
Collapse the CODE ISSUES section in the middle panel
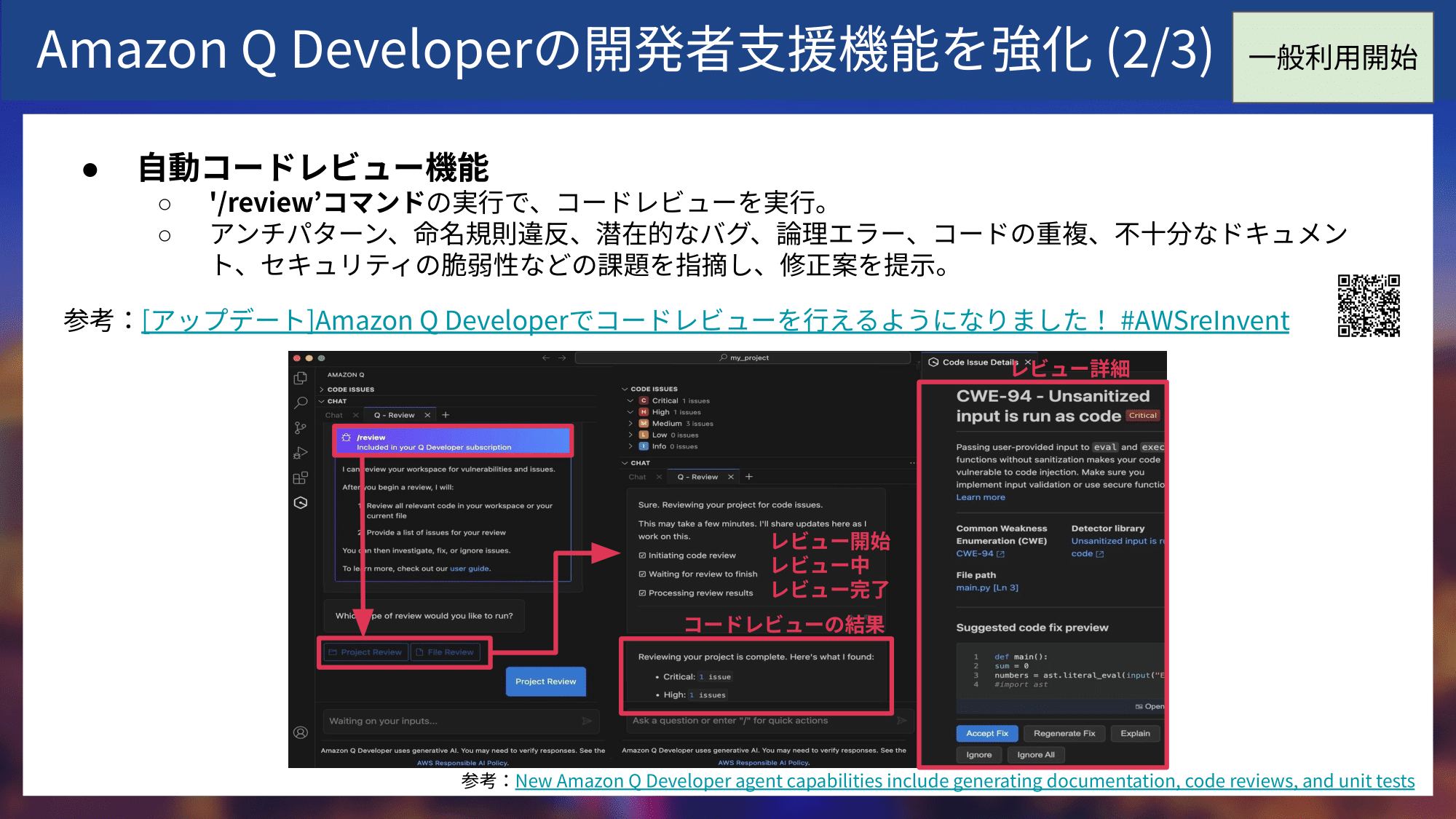(625, 389)
